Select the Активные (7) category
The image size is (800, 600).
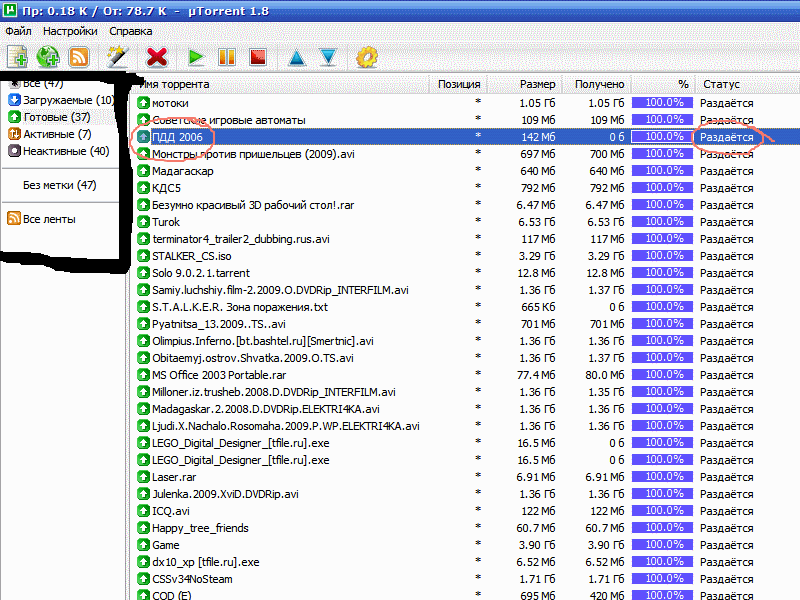pos(51,134)
